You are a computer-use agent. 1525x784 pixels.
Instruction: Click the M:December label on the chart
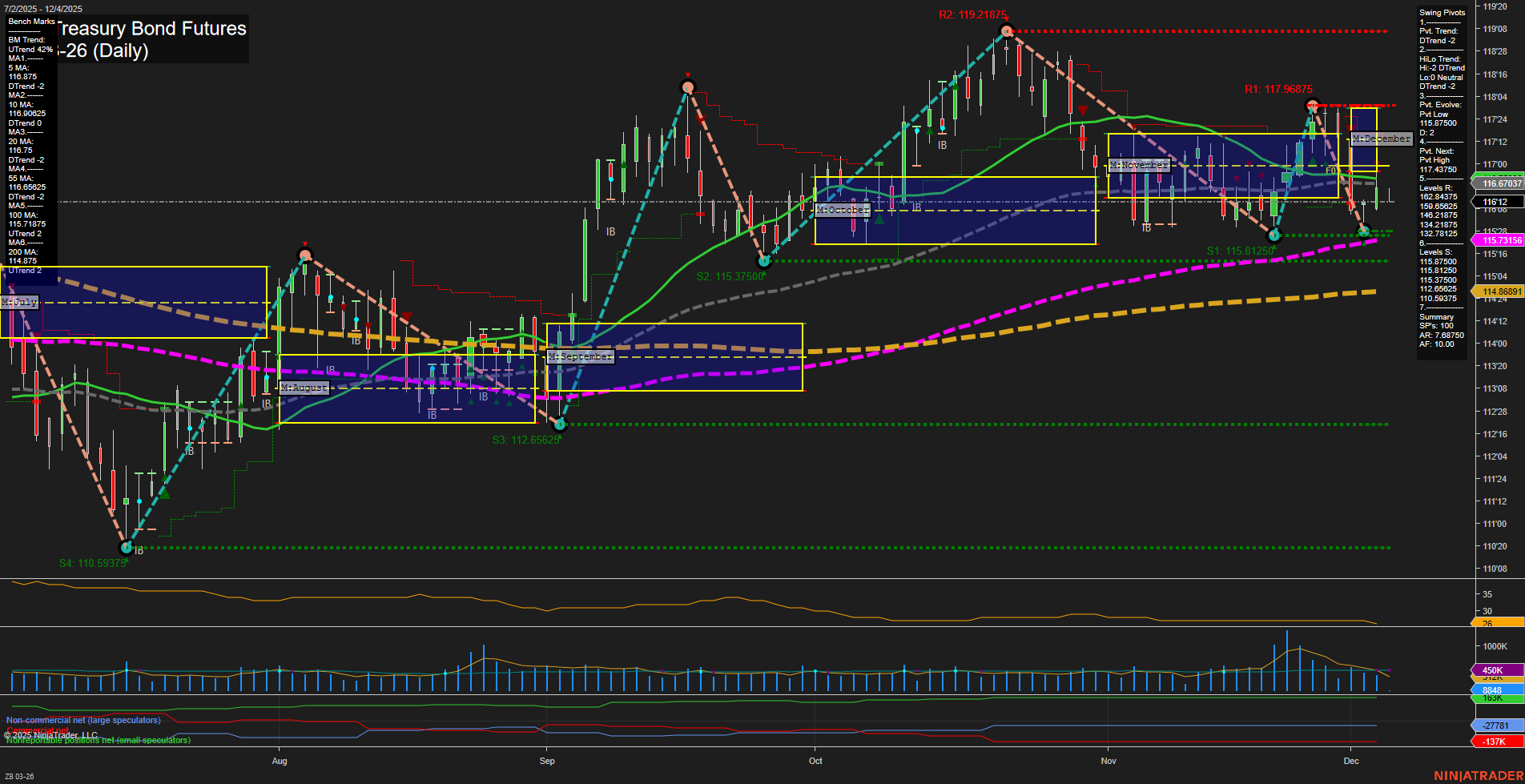coord(1381,138)
